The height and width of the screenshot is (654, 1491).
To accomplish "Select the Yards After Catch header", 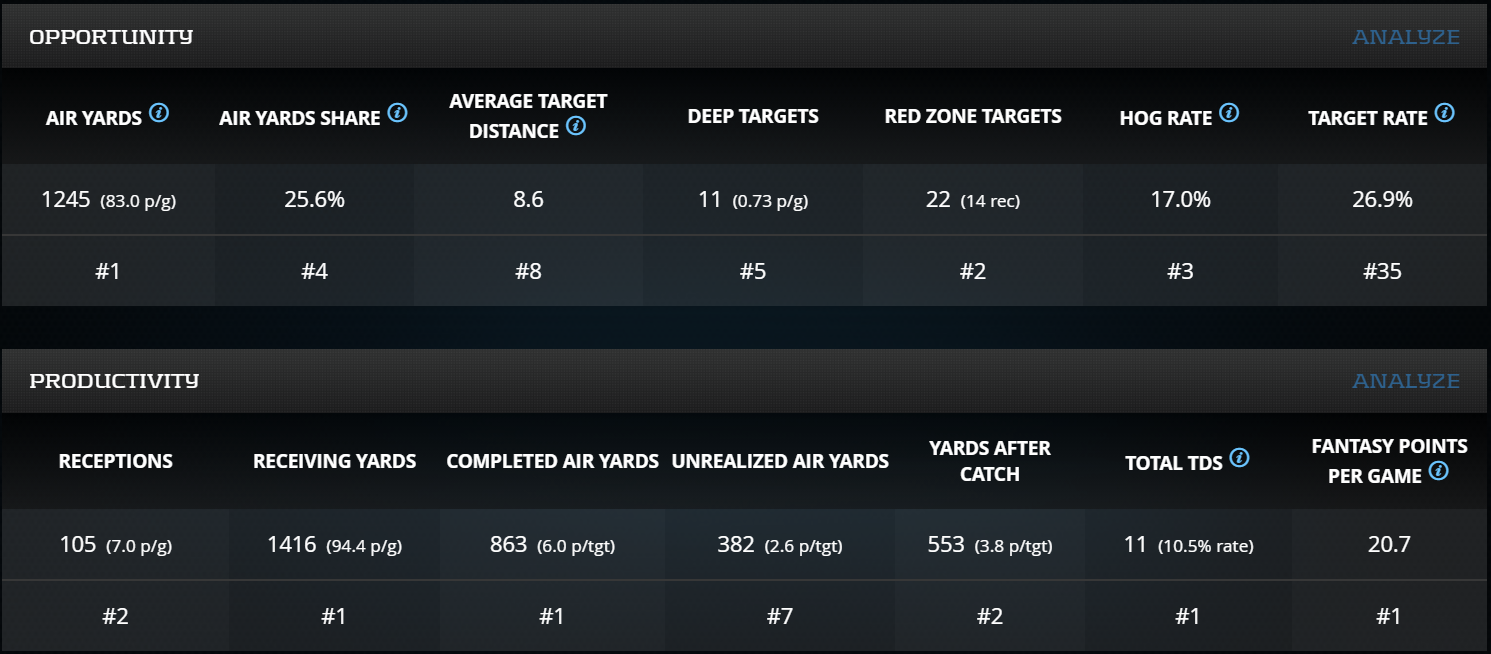I will click(x=990, y=461).
